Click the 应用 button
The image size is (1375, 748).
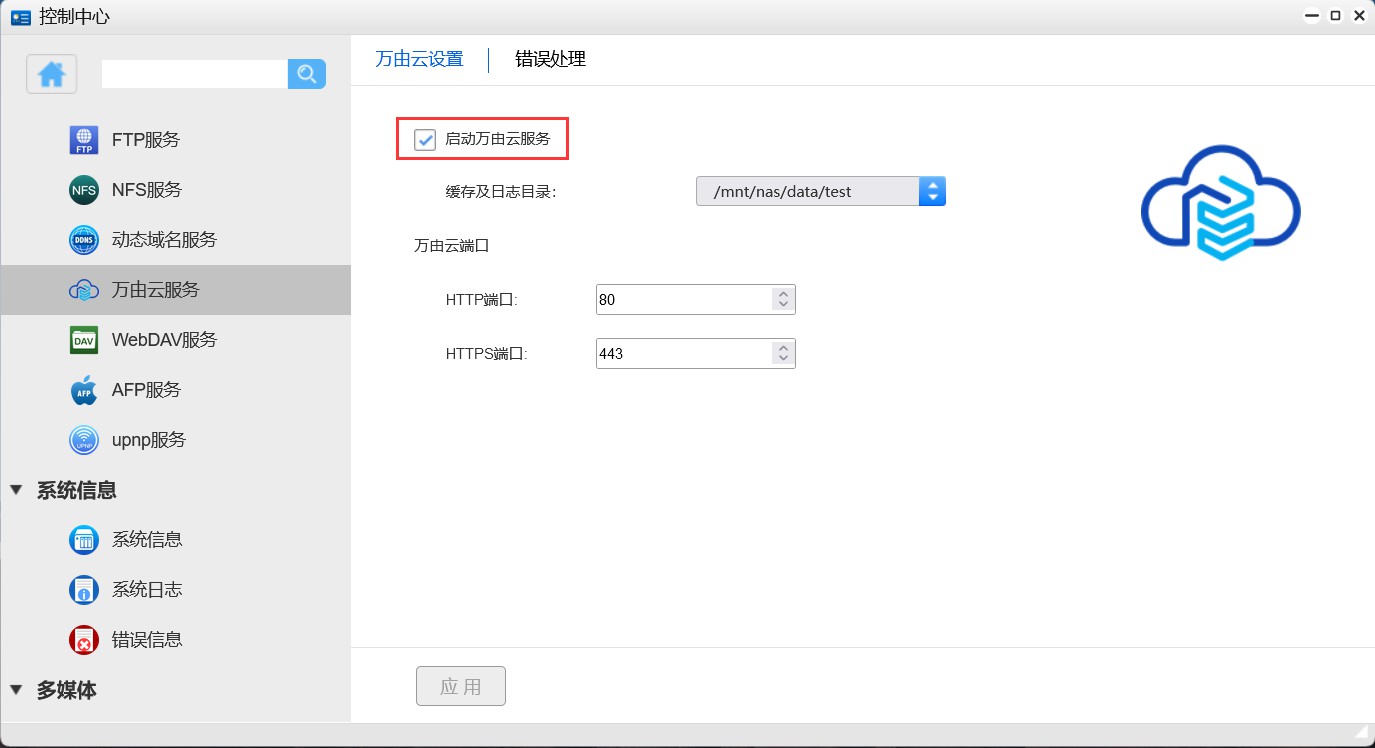tap(460, 686)
